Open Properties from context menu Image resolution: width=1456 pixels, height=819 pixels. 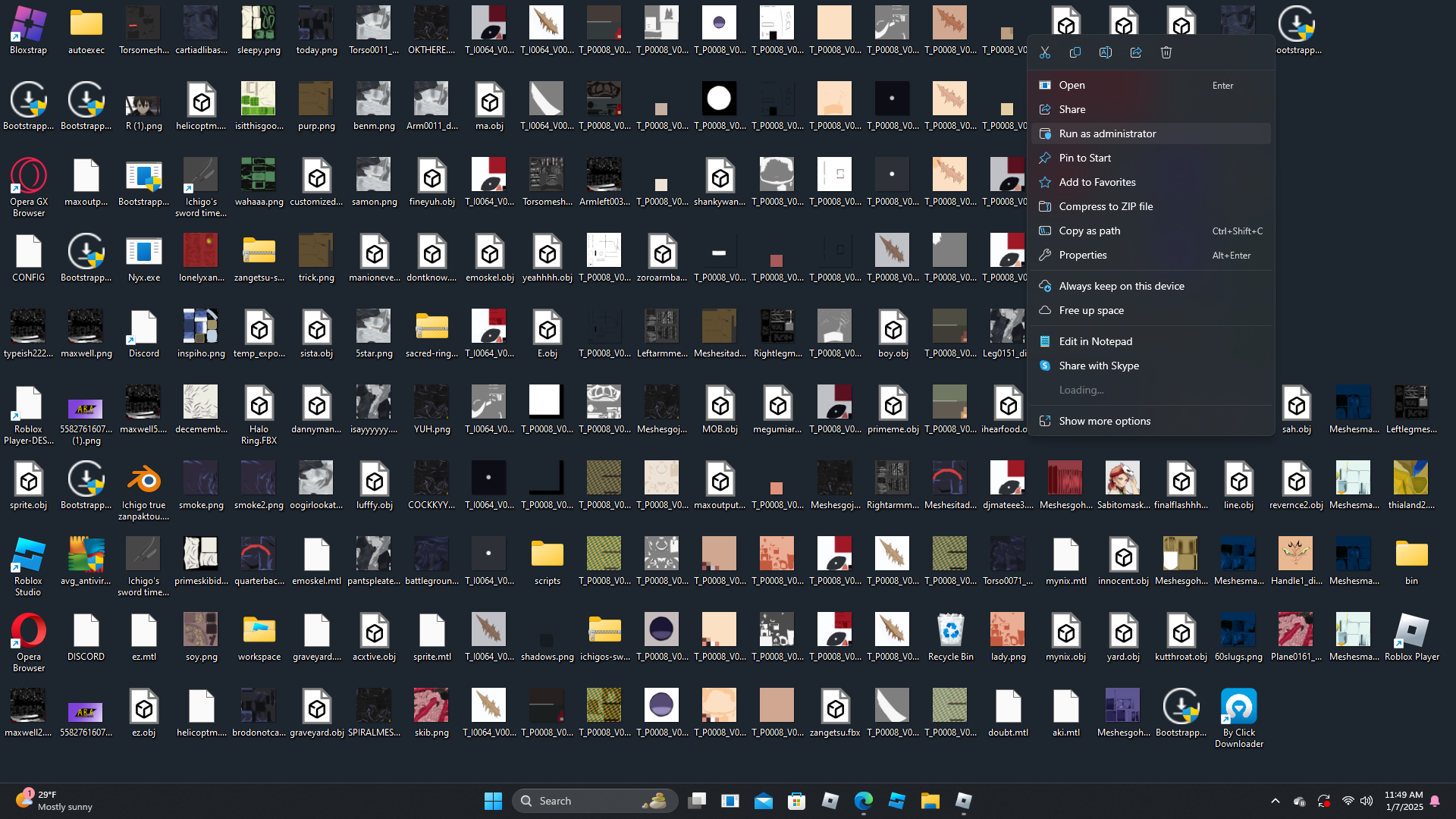click(x=1082, y=255)
